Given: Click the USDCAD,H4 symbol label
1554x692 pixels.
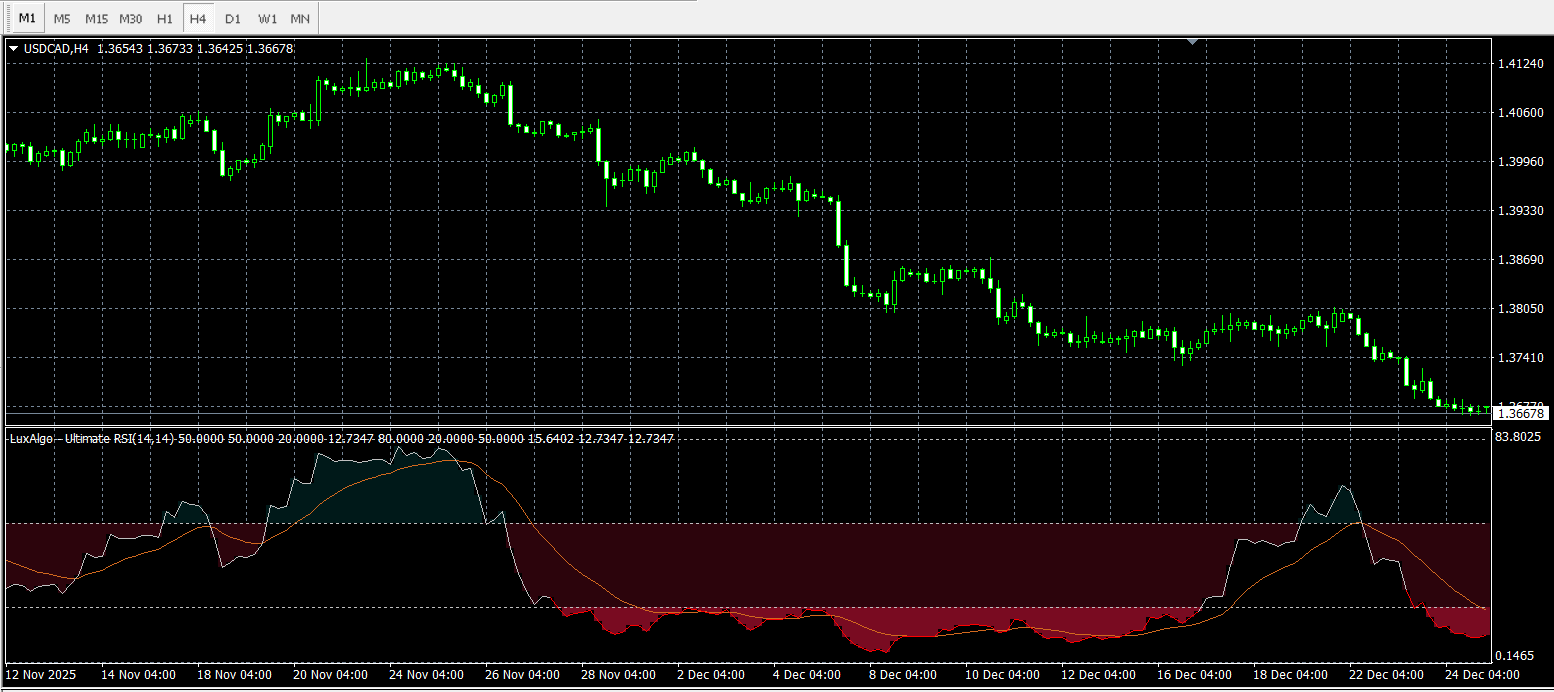Looking at the screenshot, I should point(54,48).
